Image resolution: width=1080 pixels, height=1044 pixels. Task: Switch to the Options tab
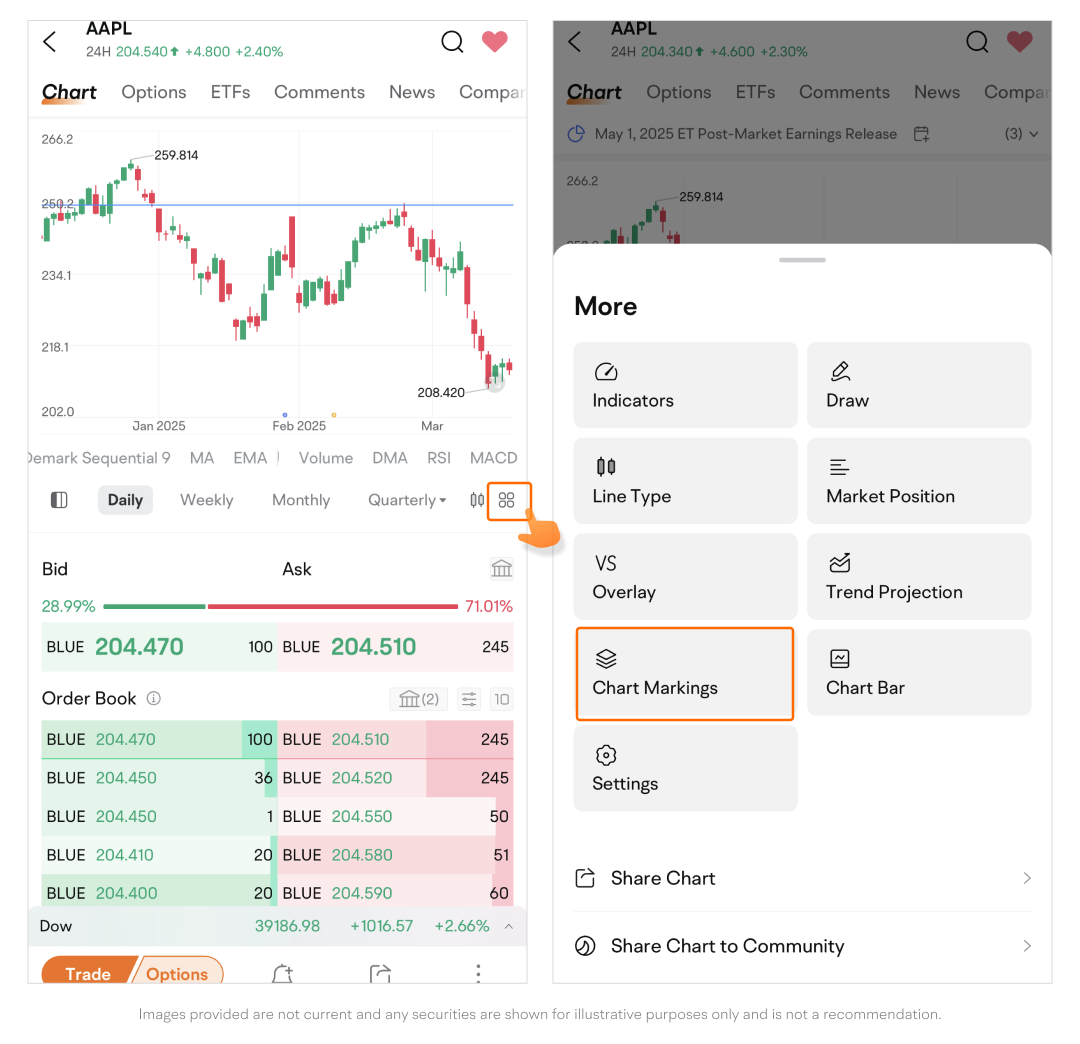point(154,92)
